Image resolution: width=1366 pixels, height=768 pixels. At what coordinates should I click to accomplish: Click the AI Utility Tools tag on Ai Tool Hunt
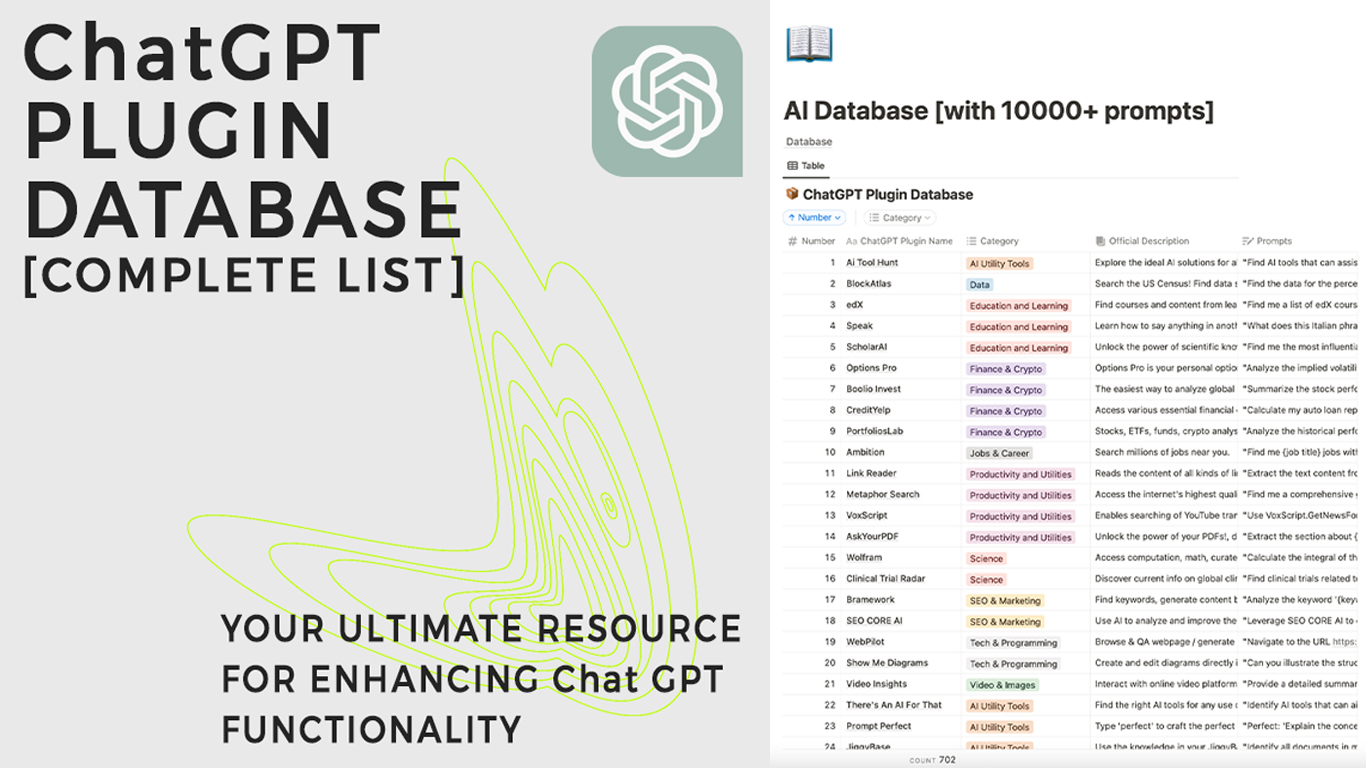pyautogui.click(x=998, y=262)
